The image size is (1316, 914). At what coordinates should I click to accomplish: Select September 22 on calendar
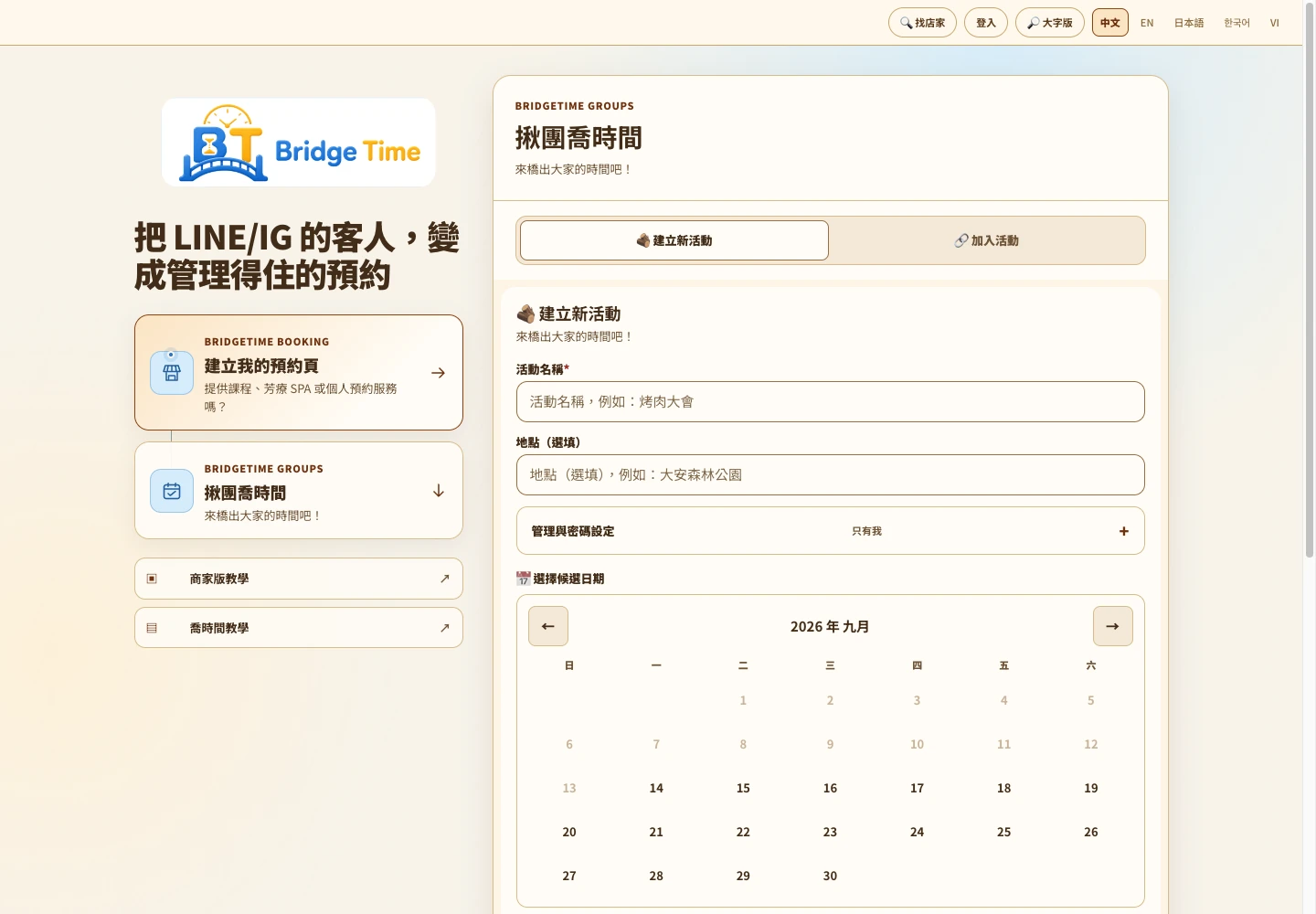[743, 832]
